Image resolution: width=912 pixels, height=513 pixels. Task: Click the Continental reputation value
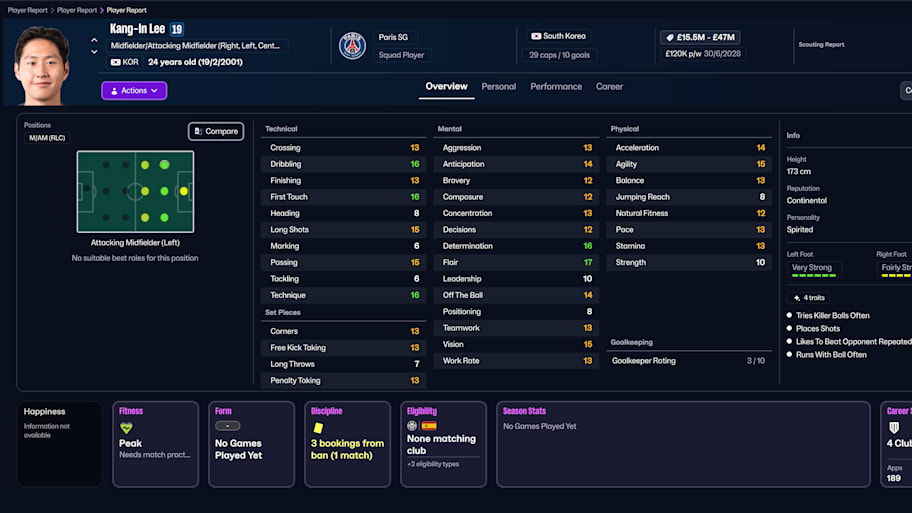[x=806, y=201]
